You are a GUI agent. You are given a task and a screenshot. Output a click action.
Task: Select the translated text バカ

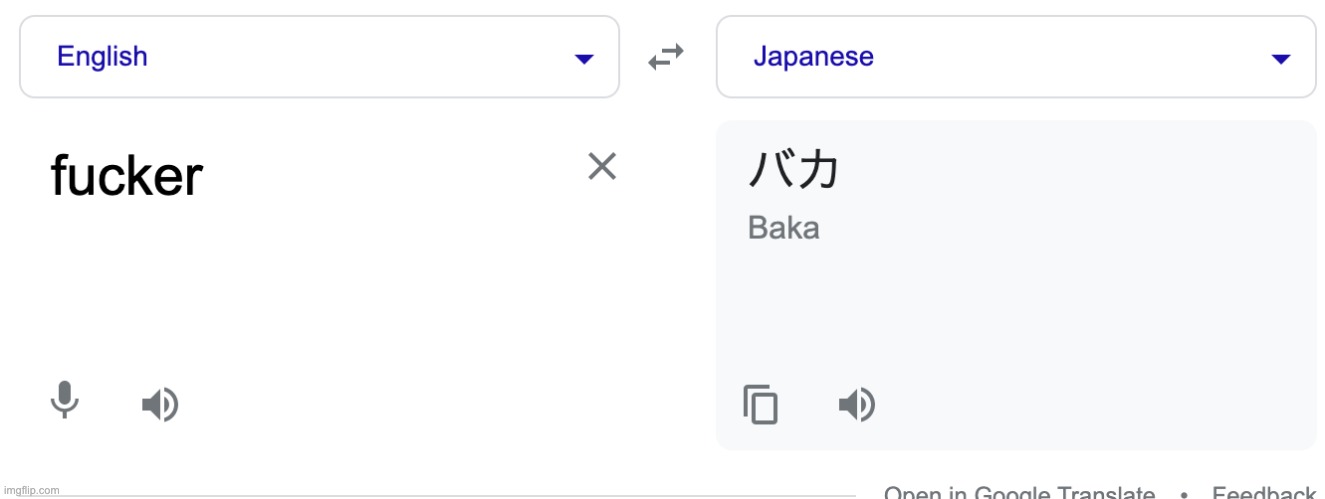pos(793,168)
